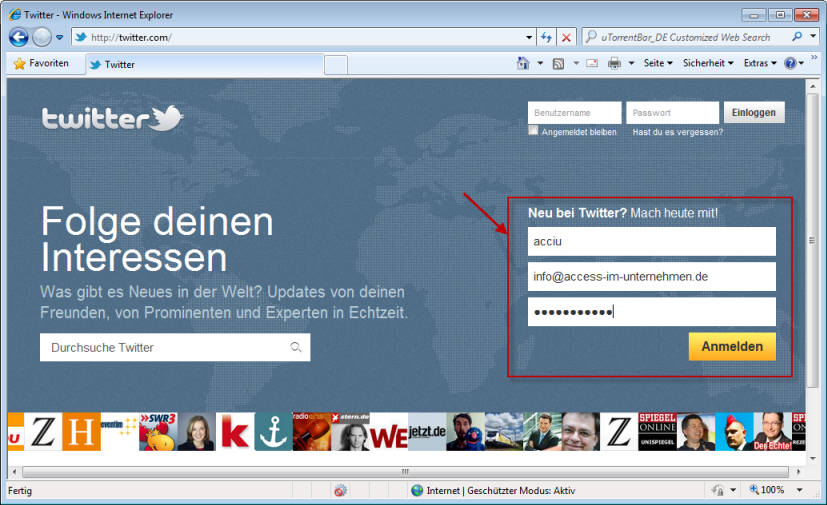Screen dimensions: 827x505
Task: Click the horizontal scrollbar at page bottom
Action: tap(405, 471)
